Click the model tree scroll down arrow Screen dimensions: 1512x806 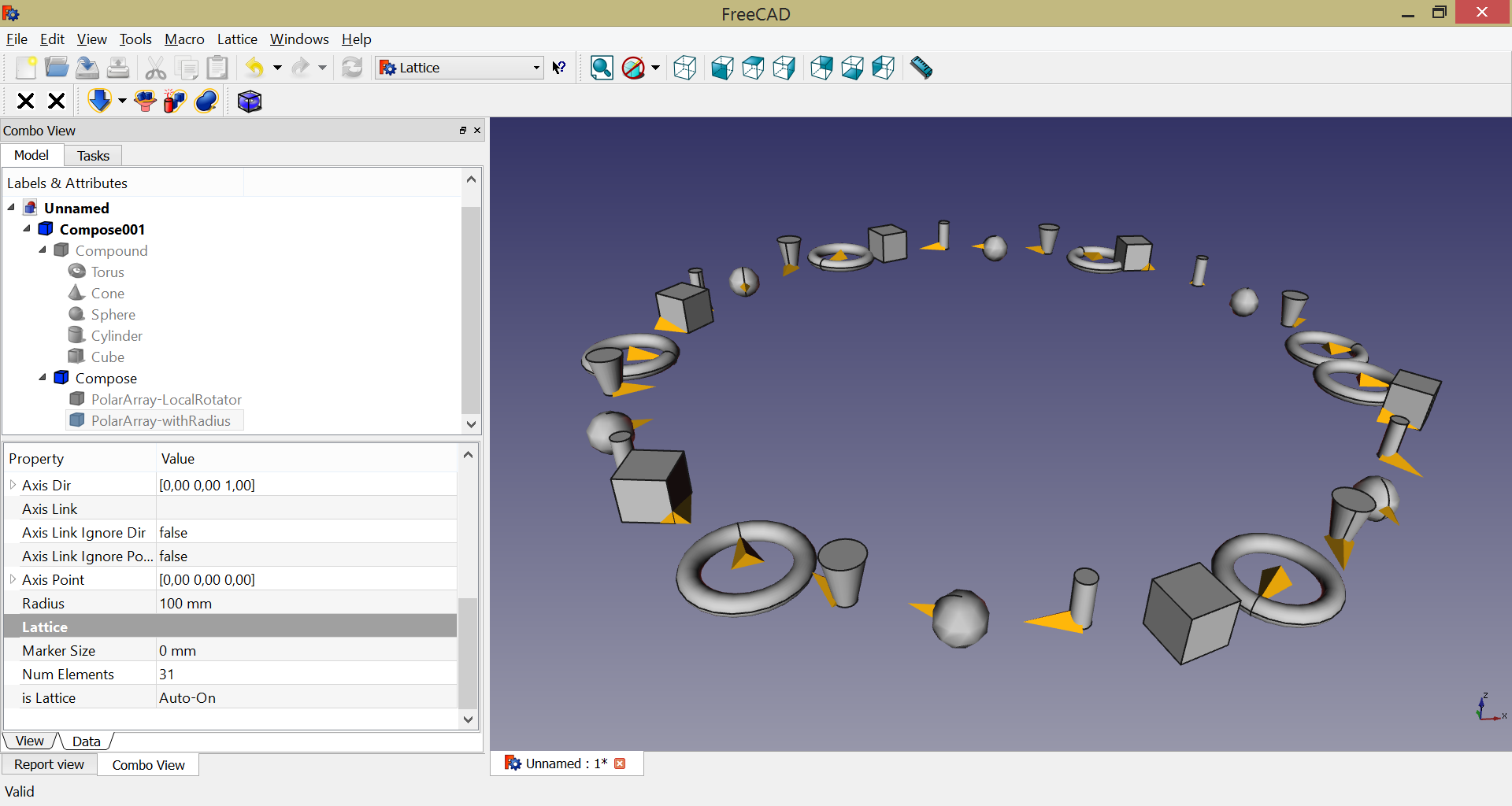[471, 424]
